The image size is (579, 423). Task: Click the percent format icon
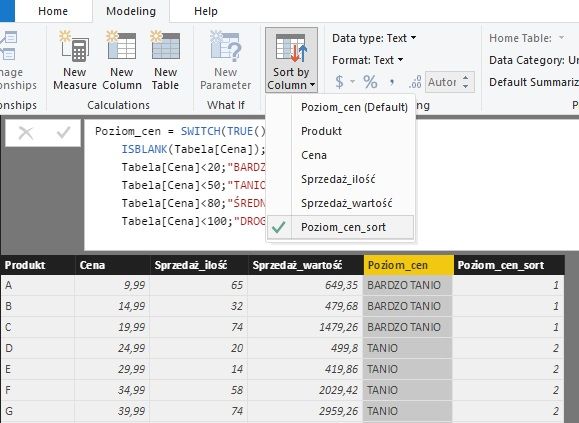point(370,82)
